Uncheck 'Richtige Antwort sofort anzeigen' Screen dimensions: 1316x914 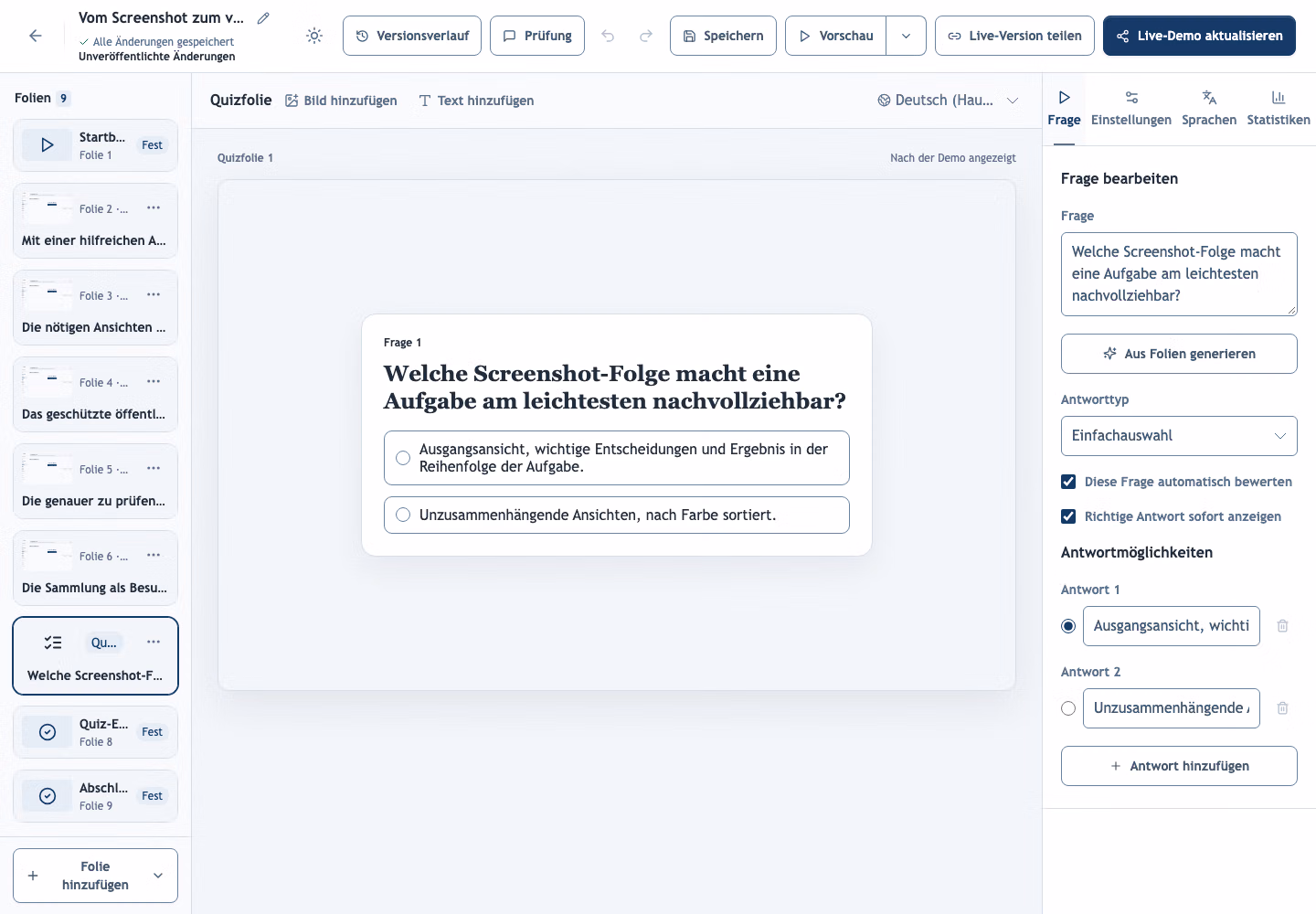pos(1068,516)
